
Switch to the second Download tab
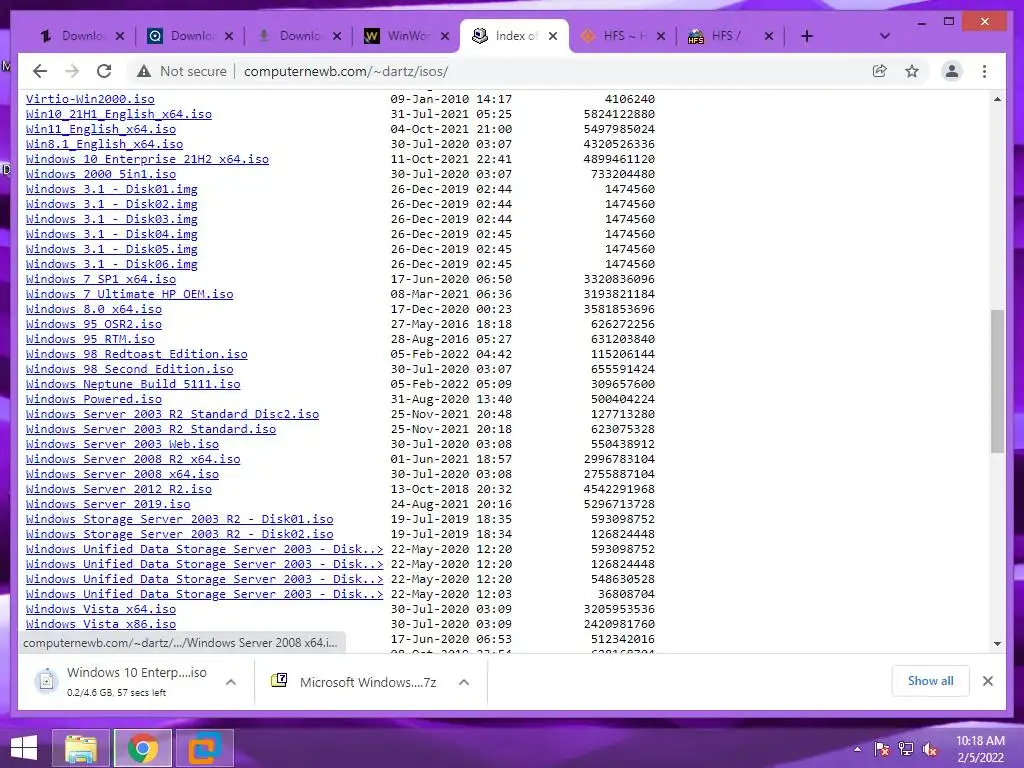(189, 36)
